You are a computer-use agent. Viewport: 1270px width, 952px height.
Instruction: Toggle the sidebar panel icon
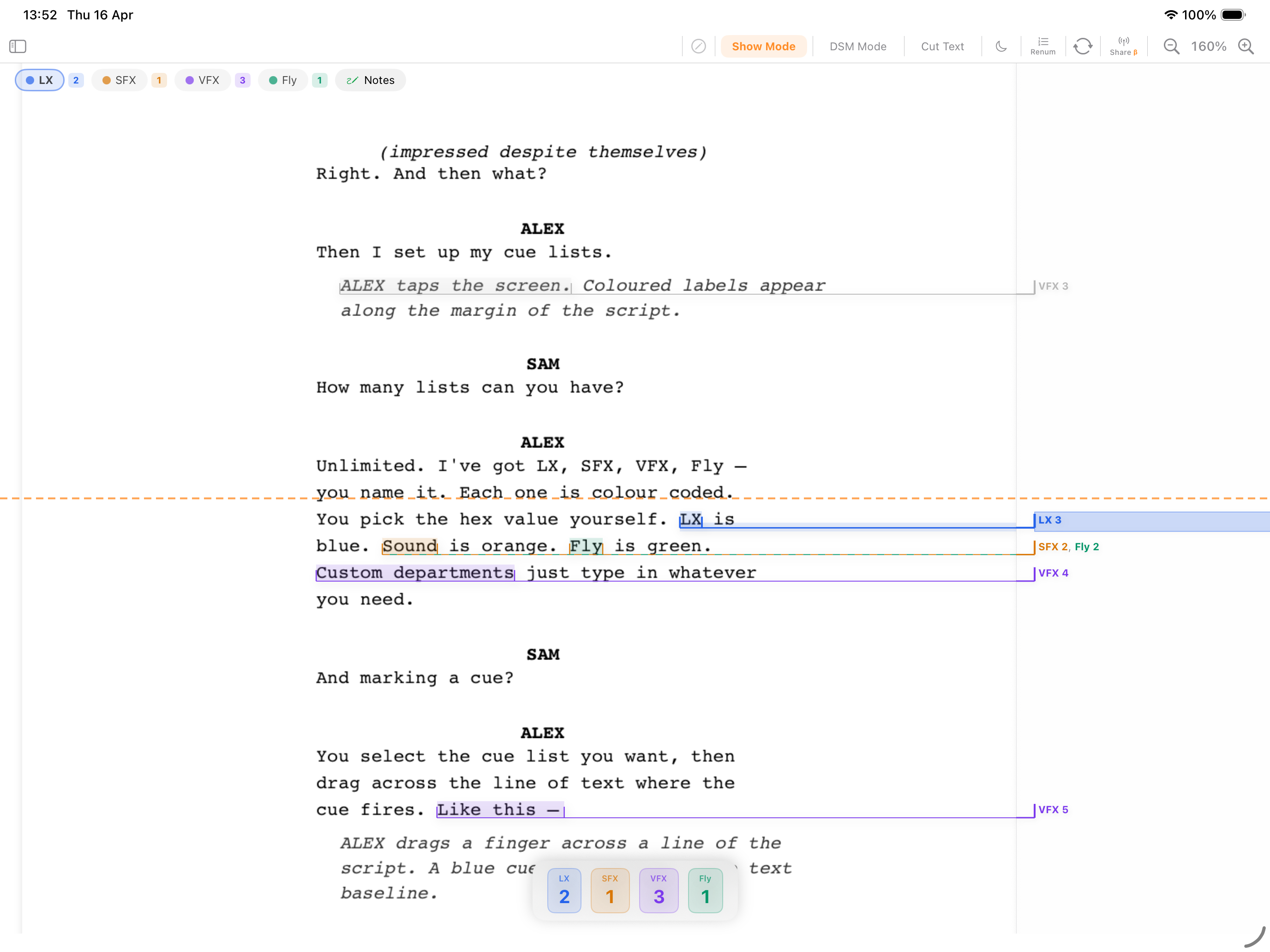point(18,46)
